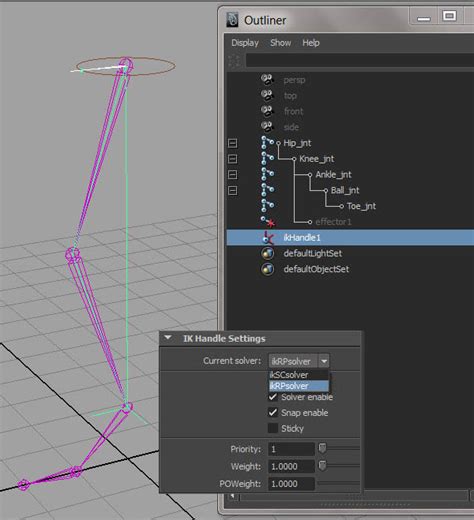Collapse the Hip_jnt hierarchy
Viewport: 474px width, 520px height.
click(x=233, y=143)
